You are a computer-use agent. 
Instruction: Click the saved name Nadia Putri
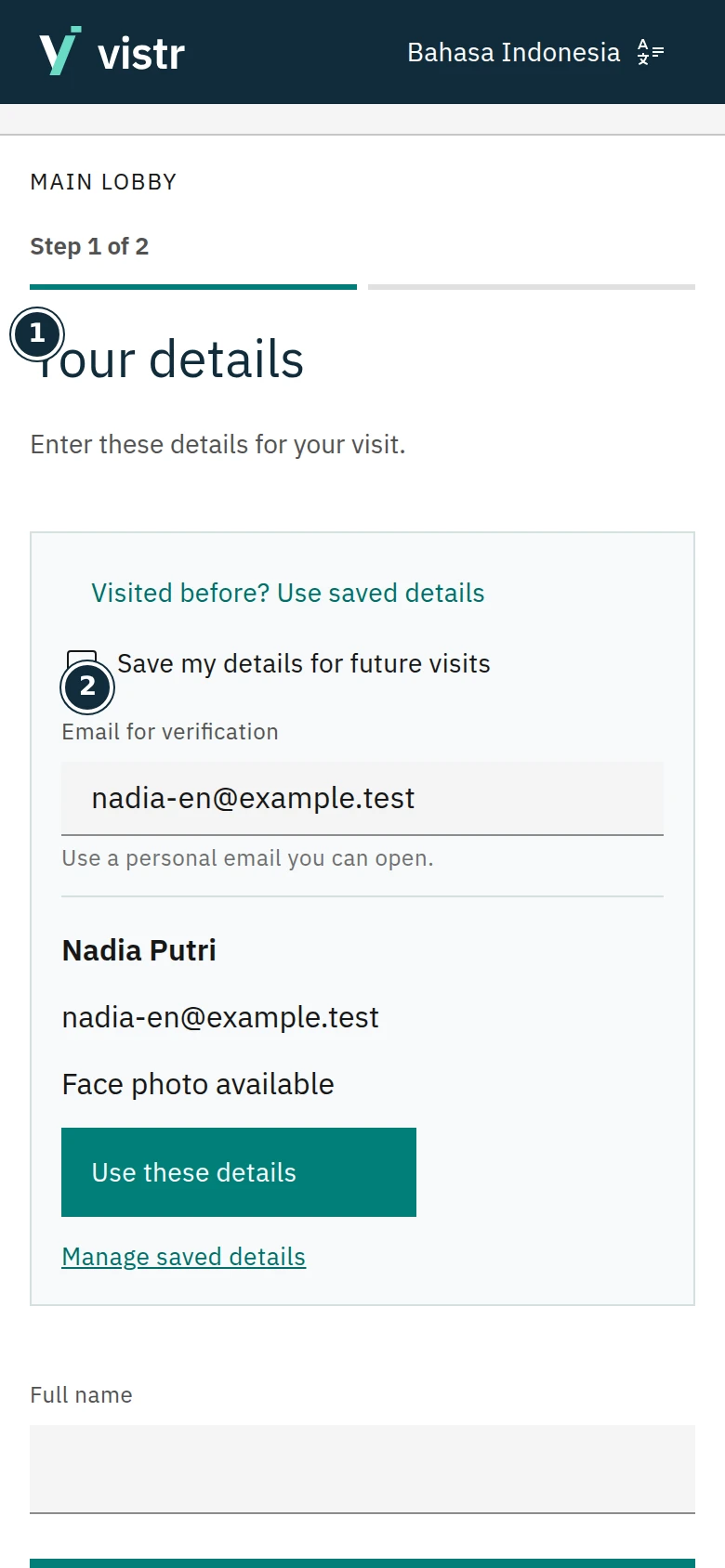point(139,950)
